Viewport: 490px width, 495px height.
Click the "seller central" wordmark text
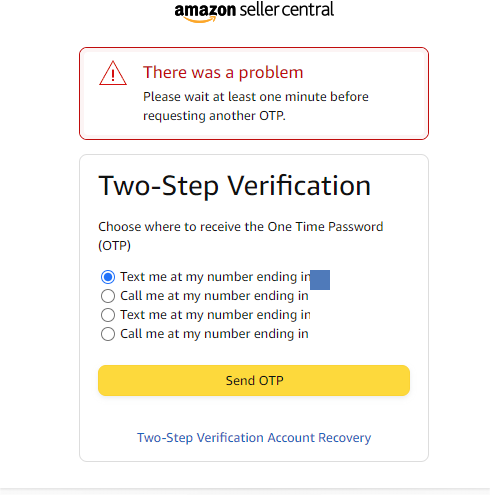coord(287,9)
